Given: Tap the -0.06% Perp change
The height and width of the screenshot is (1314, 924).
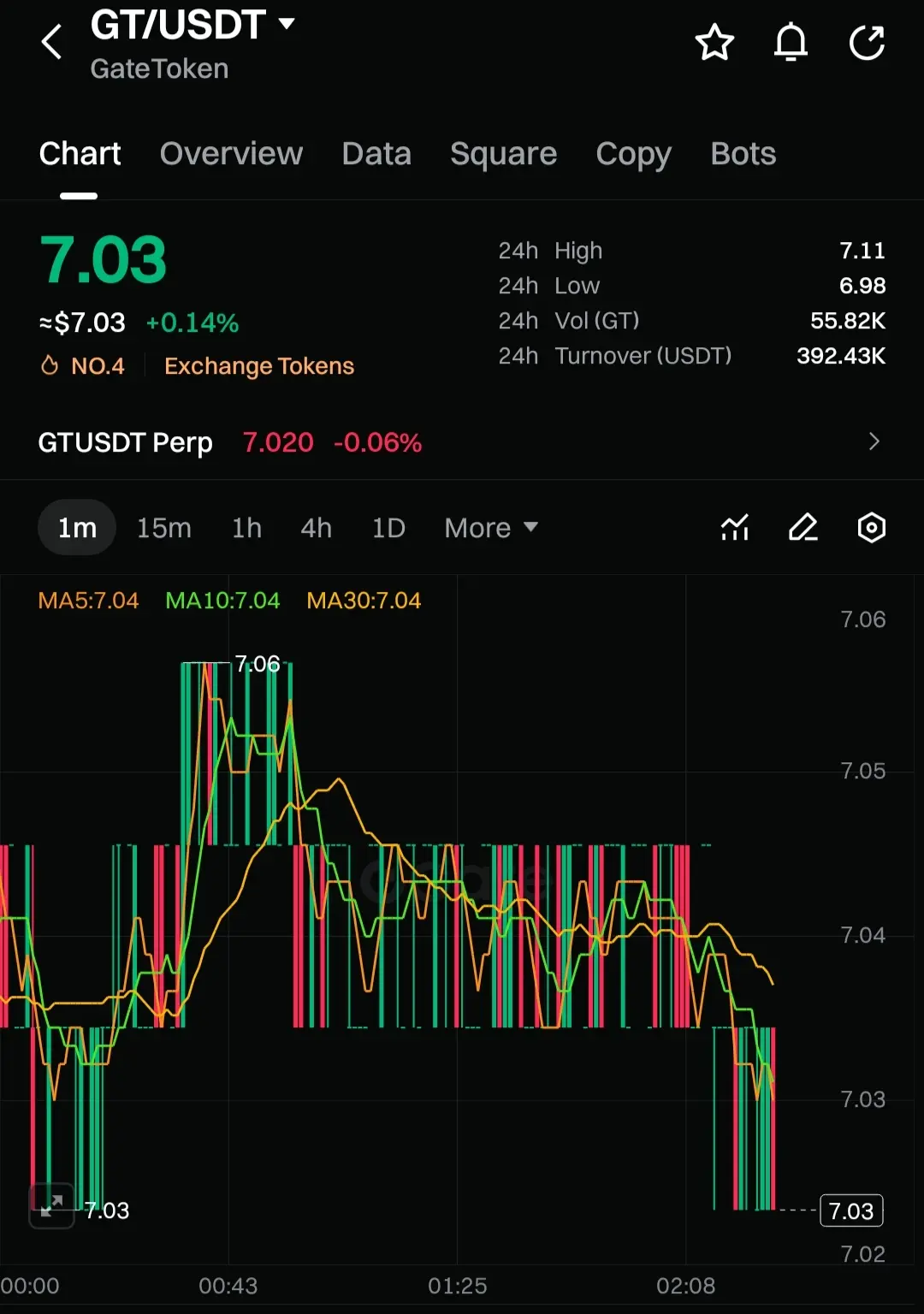Looking at the screenshot, I should coord(377,442).
